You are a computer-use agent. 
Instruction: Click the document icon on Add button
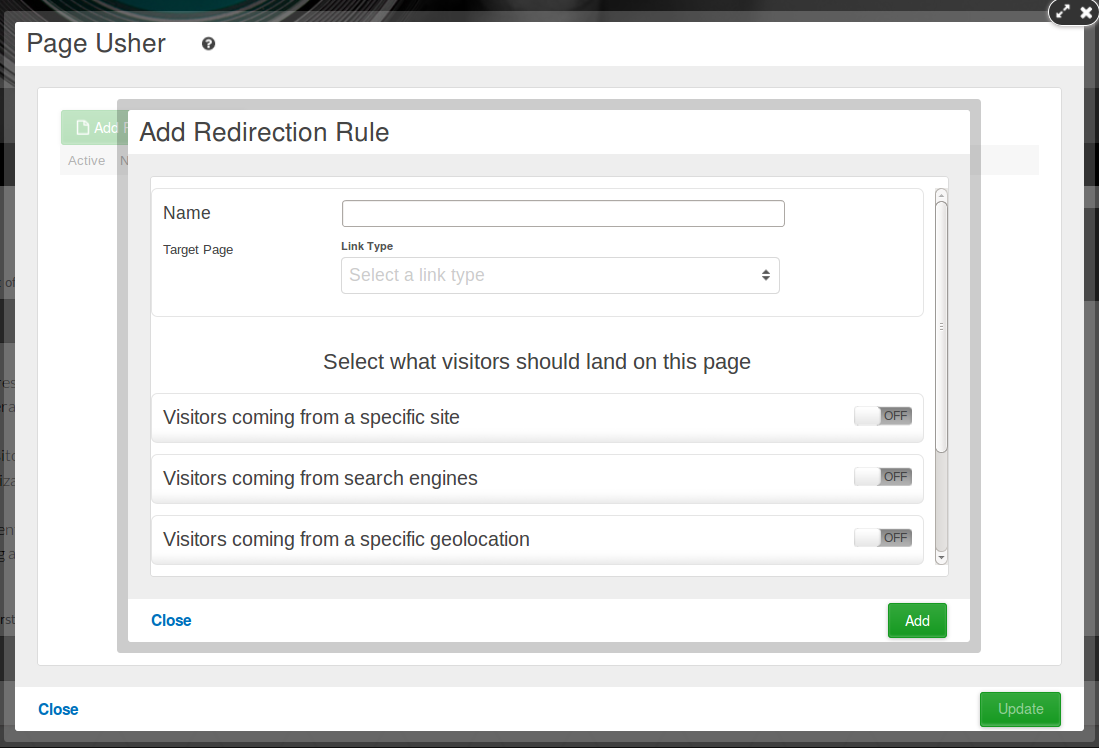pos(83,127)
